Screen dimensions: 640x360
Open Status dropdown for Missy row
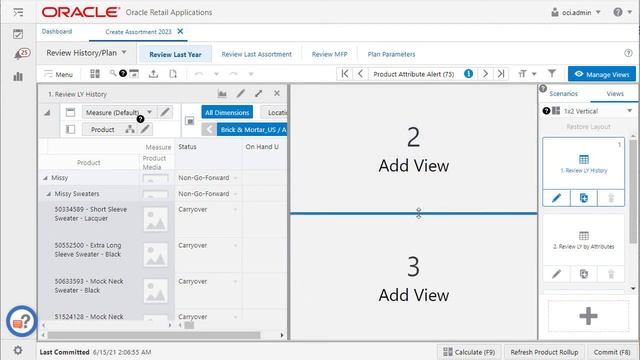tap(236, 178)
